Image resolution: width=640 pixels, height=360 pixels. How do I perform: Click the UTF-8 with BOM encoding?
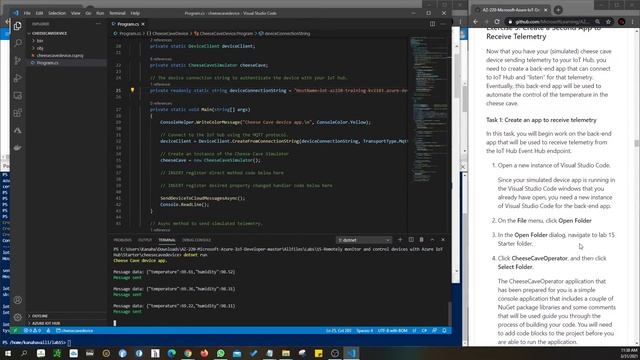(392, 331)
